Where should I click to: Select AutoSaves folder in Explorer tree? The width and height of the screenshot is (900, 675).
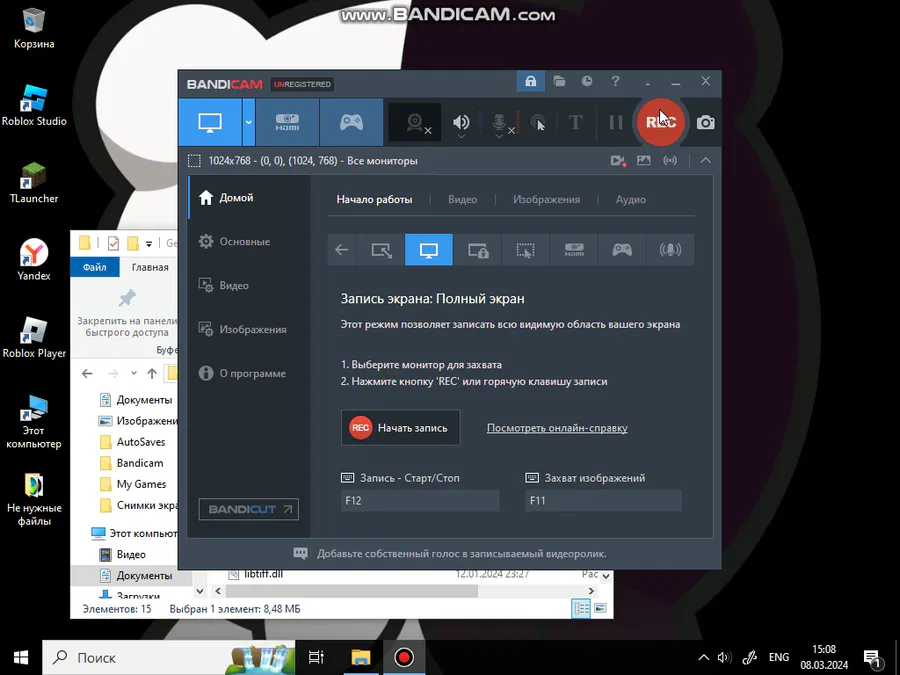pos(141,442)
